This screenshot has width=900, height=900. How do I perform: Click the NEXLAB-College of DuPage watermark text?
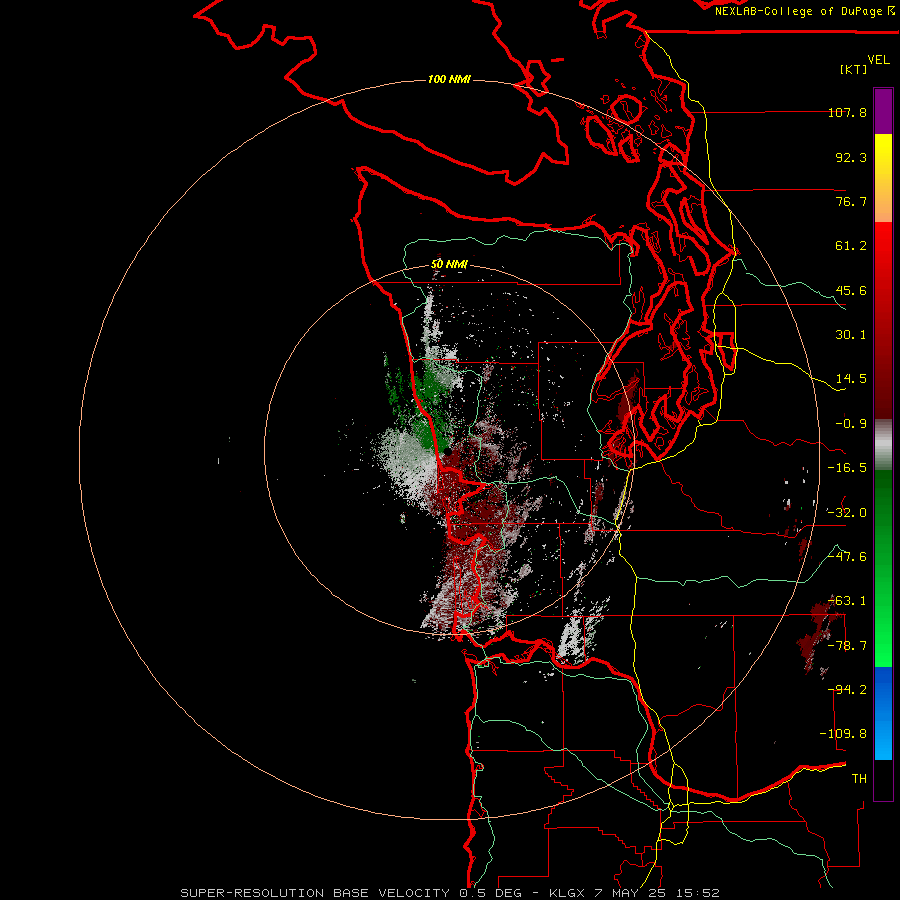(x=804, y=11)
